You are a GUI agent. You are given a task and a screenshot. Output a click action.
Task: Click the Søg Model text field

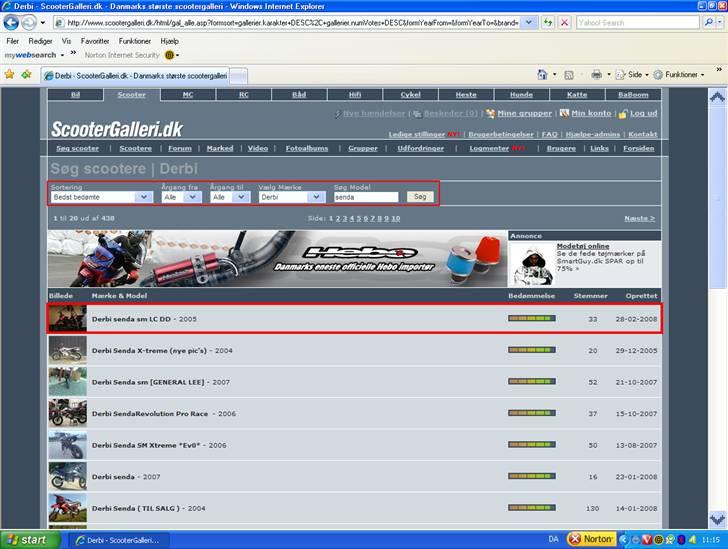coord(366,197)
